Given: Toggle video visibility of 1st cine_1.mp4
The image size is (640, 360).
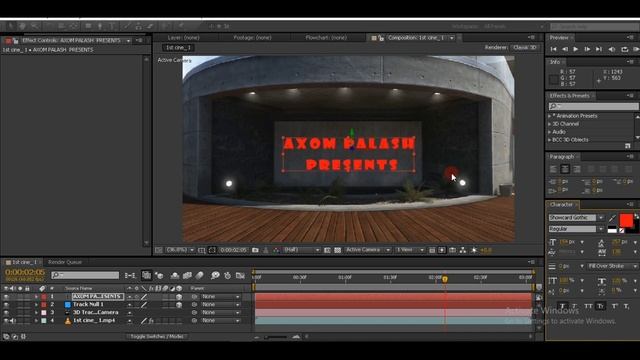Looking at the screenshot, I should click(6, 321).
